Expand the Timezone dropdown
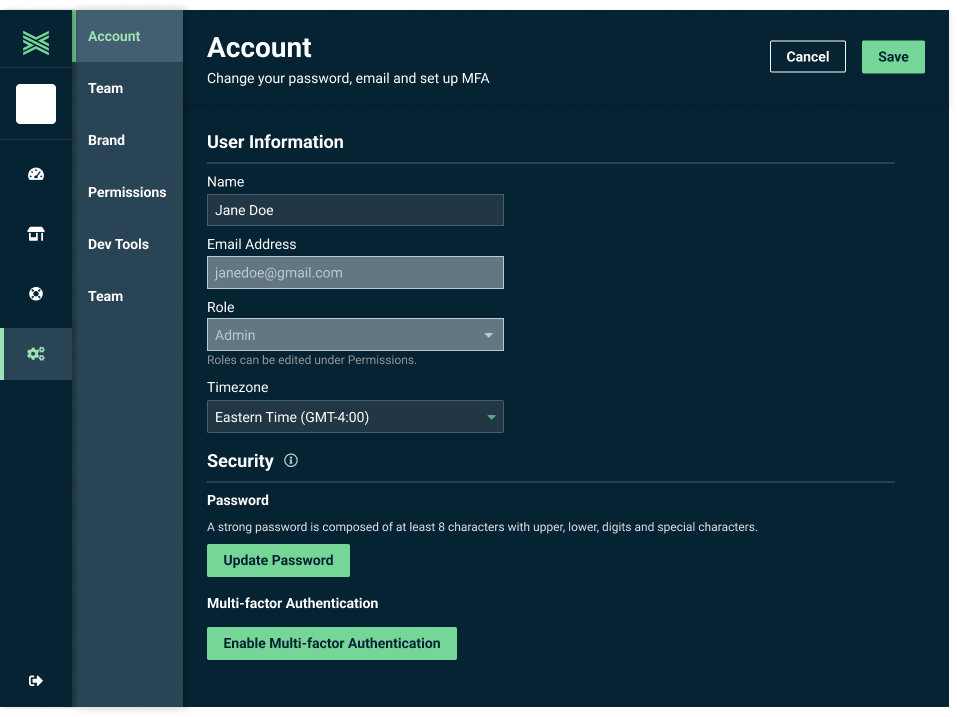This screenshot has height=717, width=957. click(x=355, y=417)
